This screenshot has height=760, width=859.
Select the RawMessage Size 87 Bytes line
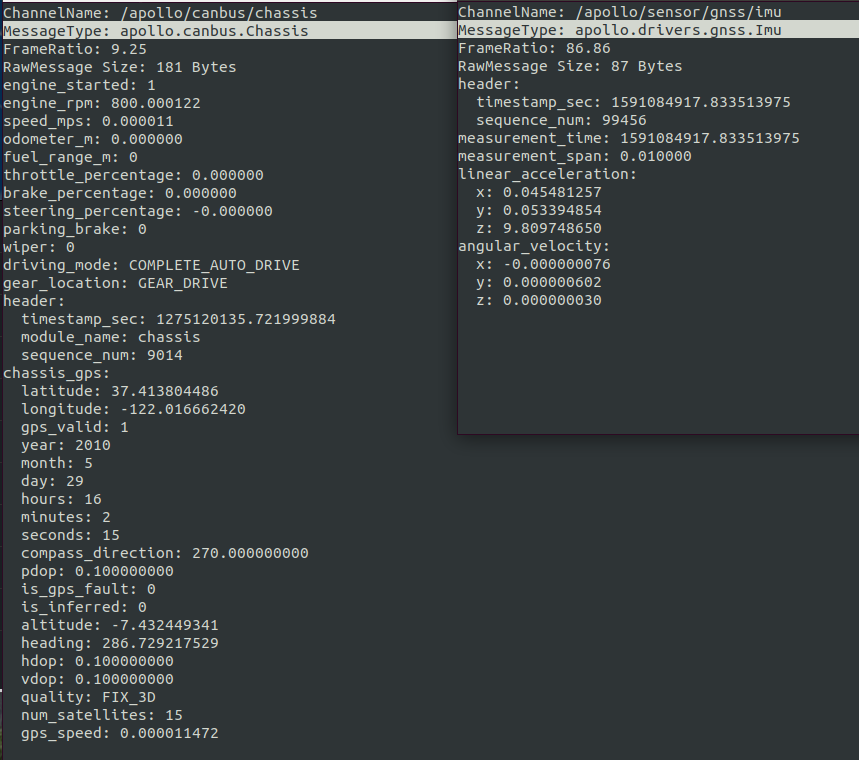point(570,66)
